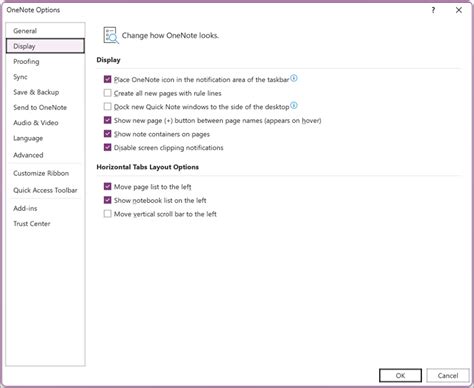Toggle Show new page (+) button checkbox

[107, 120]
